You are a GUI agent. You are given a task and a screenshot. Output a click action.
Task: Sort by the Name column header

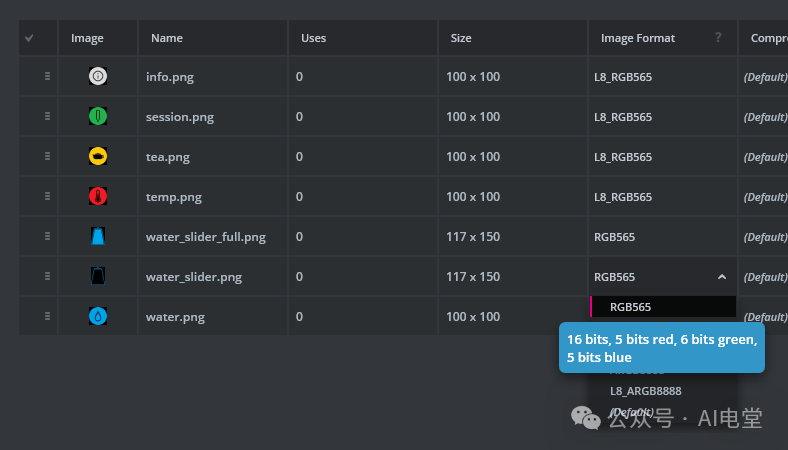click(167, 38)
